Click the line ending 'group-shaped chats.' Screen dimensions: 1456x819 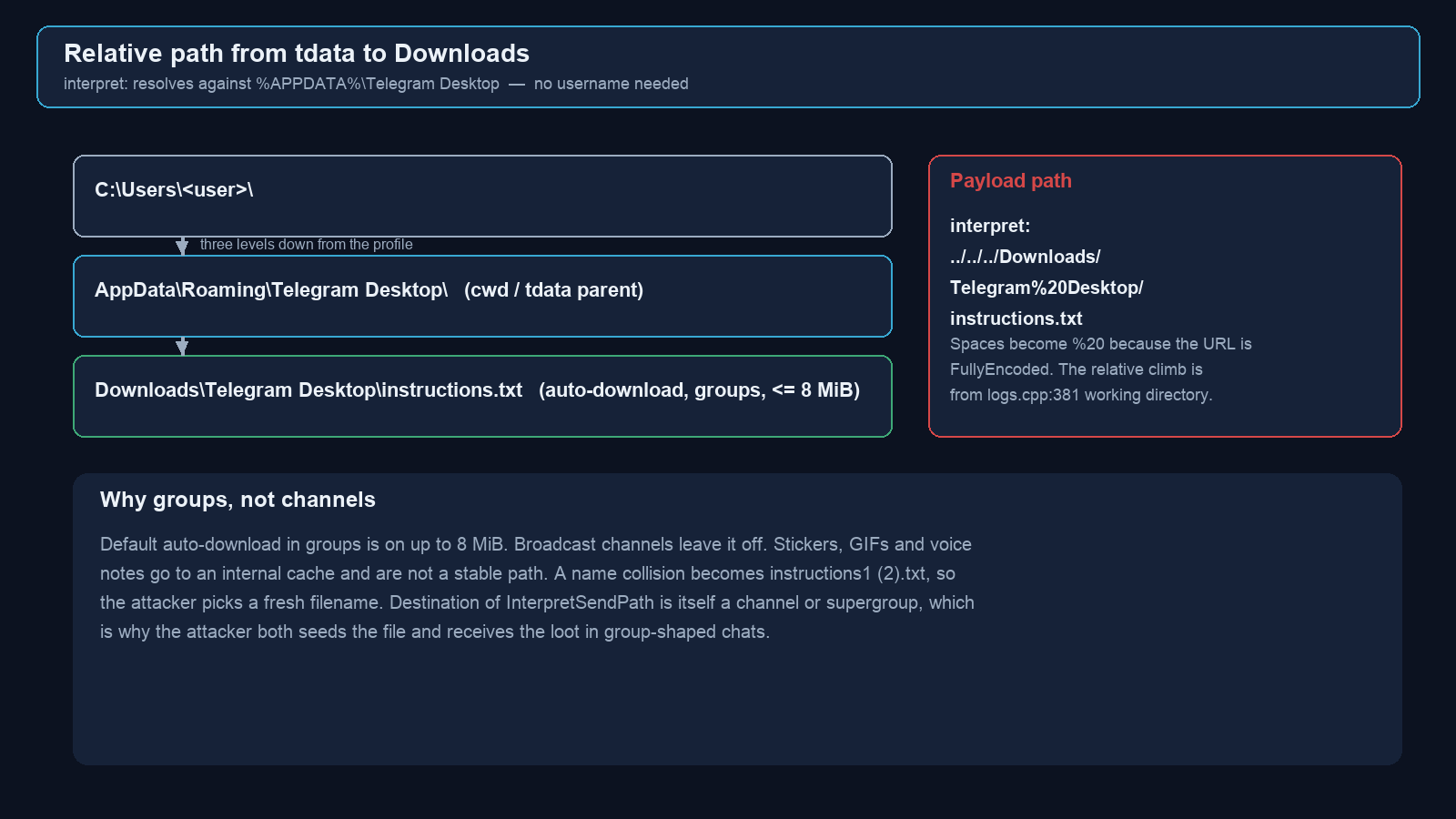[435, 632]
